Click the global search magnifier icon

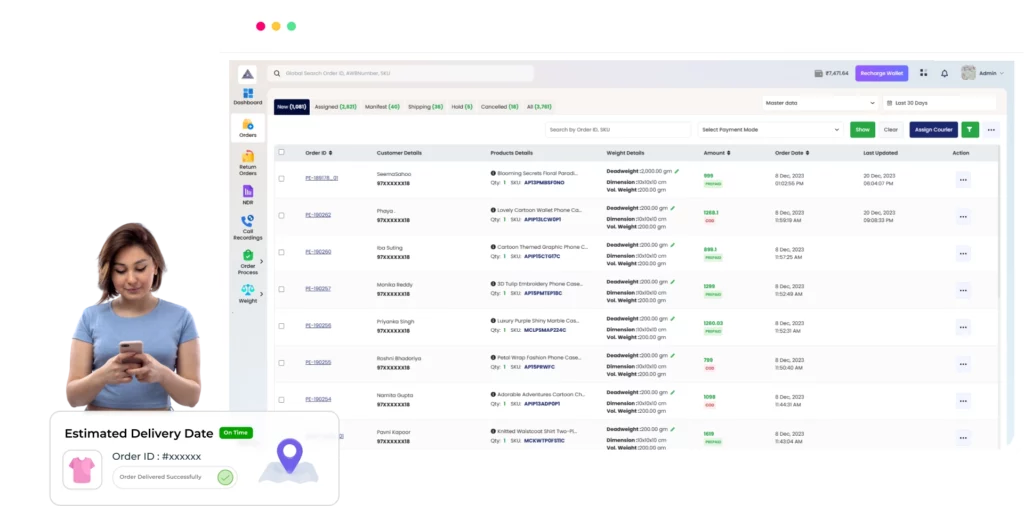[x=277, y=73]
